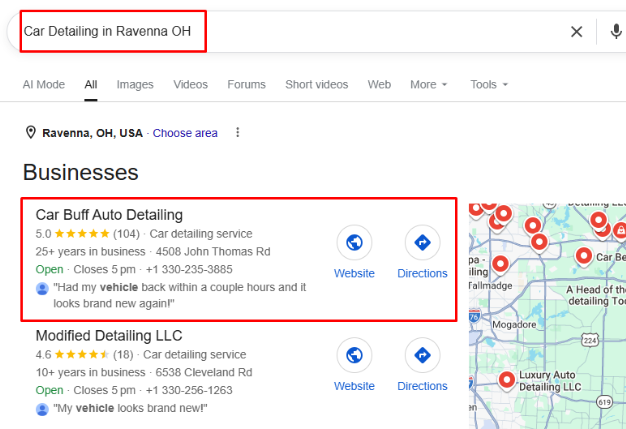
Task: Click the 5-star rating of Car Buff Auto Detailing
Action: point(82,233)
